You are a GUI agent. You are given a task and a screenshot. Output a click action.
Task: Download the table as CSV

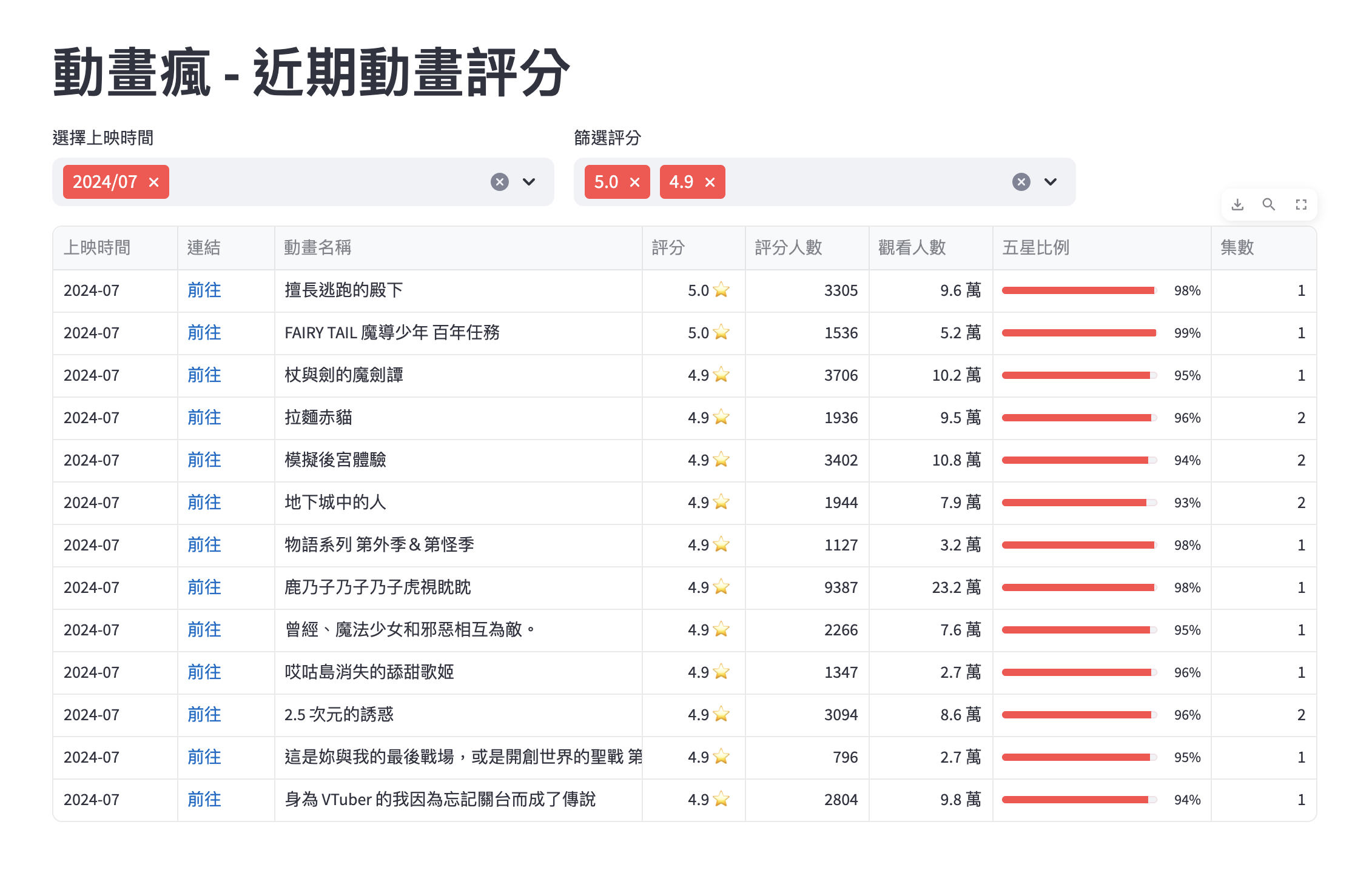[1237, 205]
